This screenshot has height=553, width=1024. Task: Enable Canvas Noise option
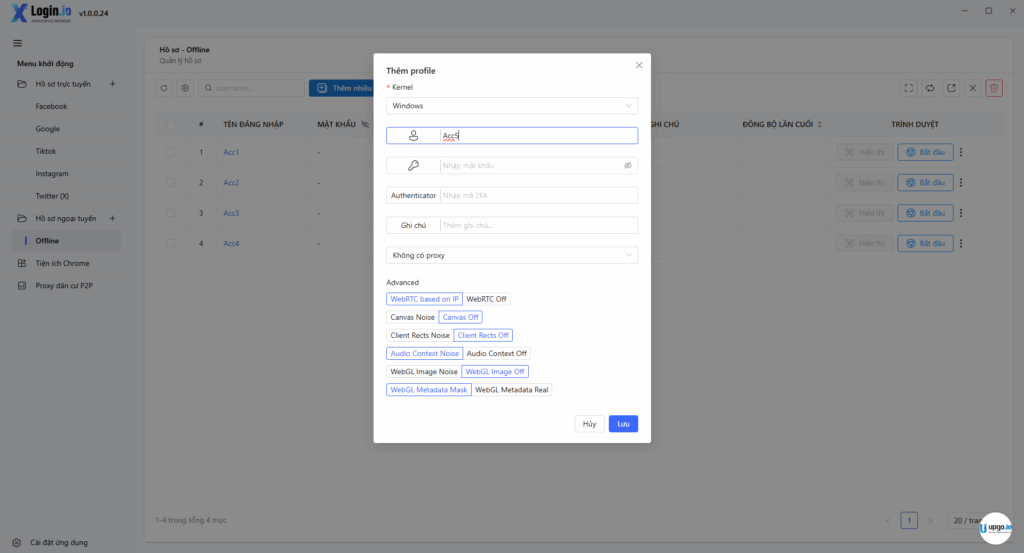pyautogui.click(x=412, y=317)
